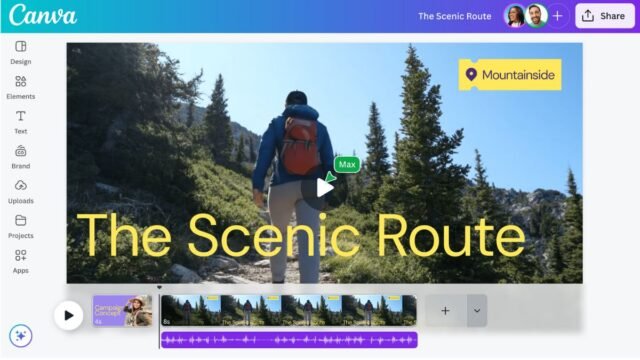Play the video from canvas center
Viewport: 640px width, 360px height.
point(324,188)
